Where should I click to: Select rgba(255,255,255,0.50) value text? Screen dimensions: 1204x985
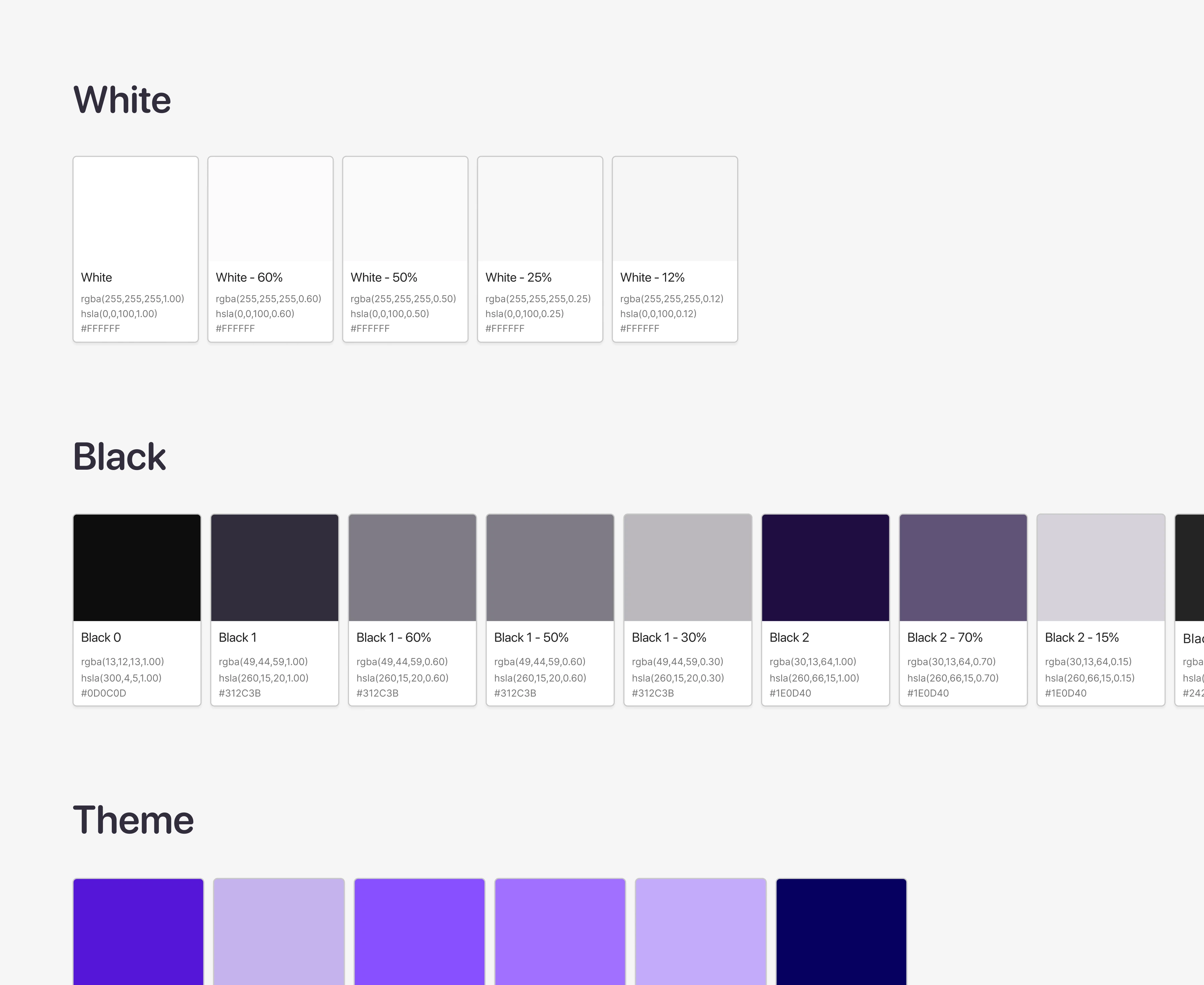point(403,299)
